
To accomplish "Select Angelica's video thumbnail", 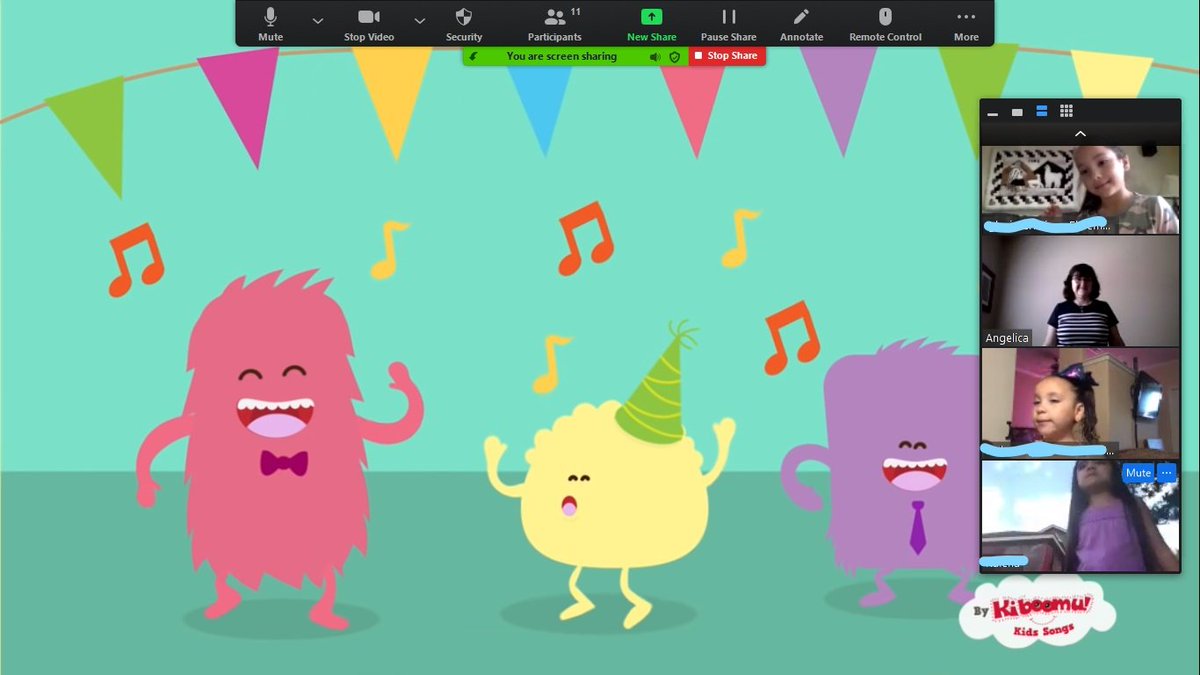I will [x=1080, y=291].
